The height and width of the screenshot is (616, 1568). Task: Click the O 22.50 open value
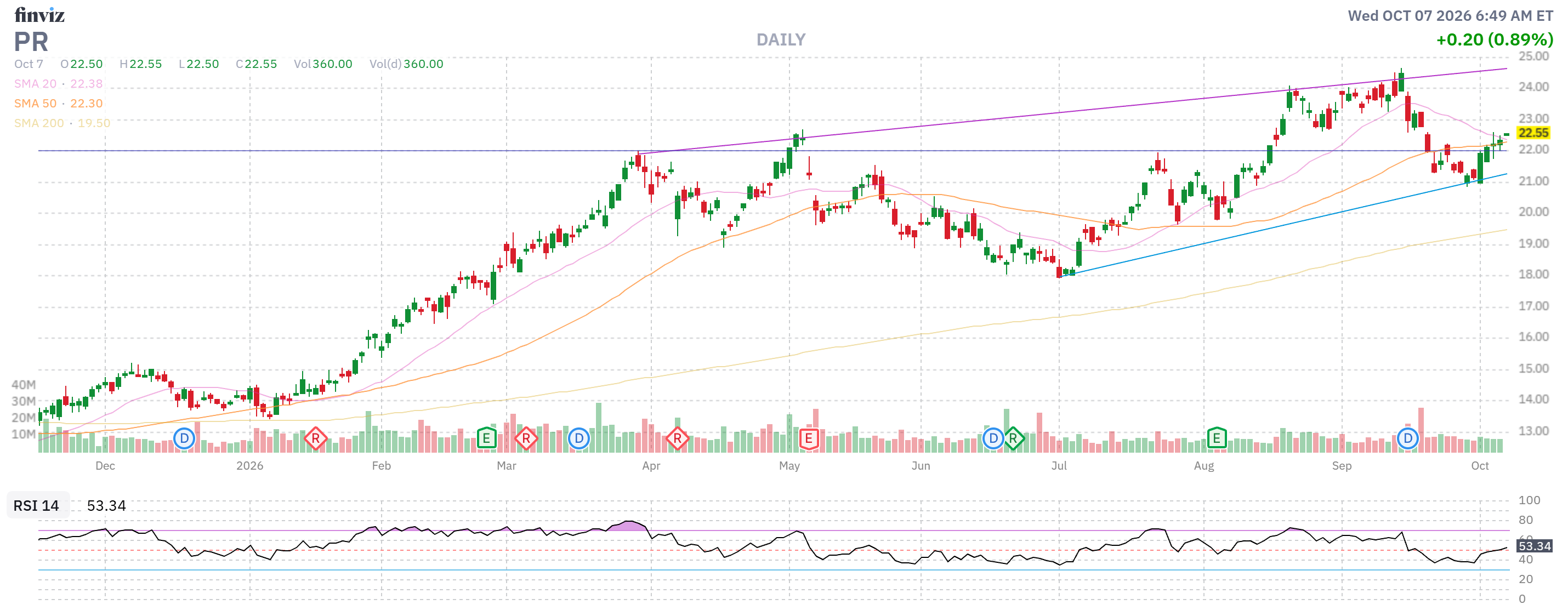click(82, 64)
